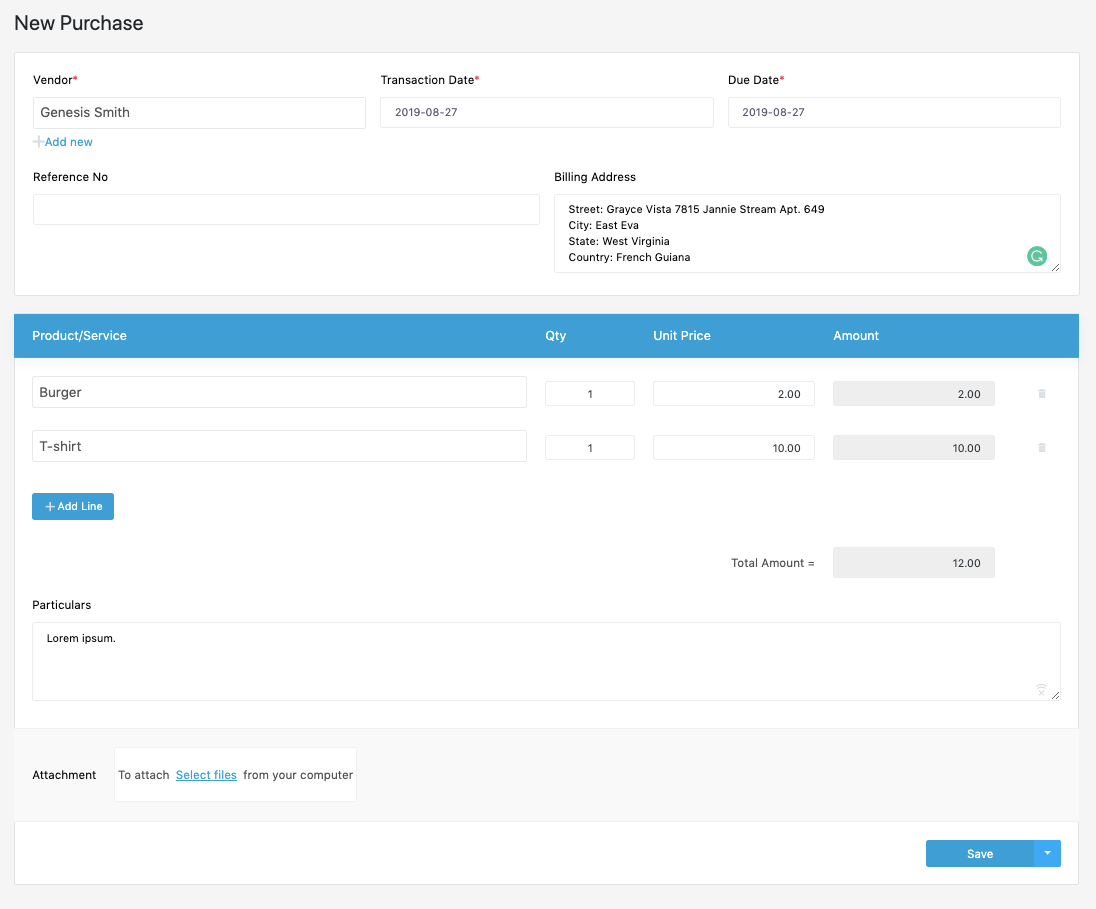This screenshot has width=1096, height=909.
Task: Open the Due Date picker
Action: coord(893,112)
